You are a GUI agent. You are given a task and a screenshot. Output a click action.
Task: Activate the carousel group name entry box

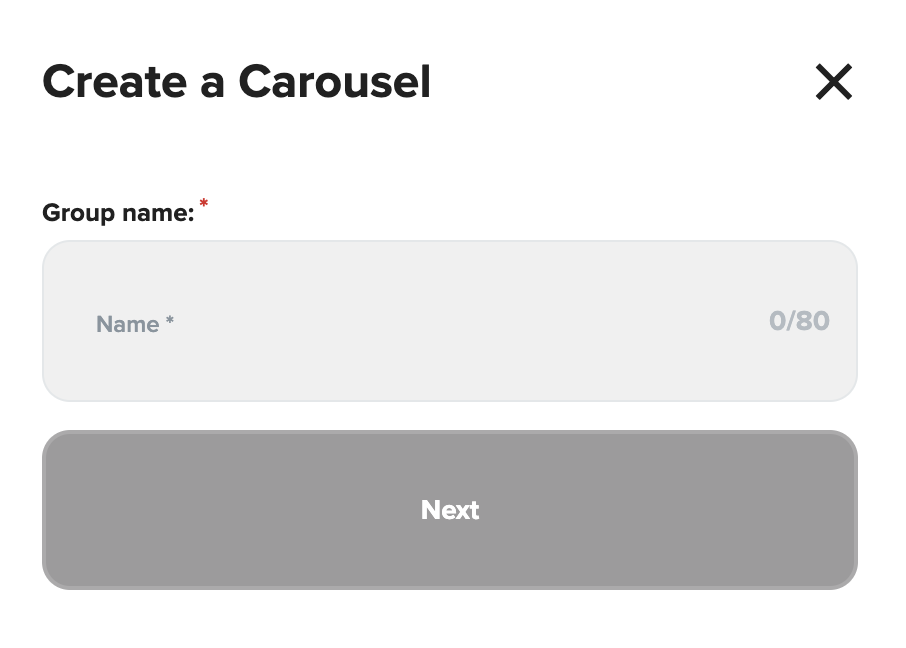(x=449, y=321)
